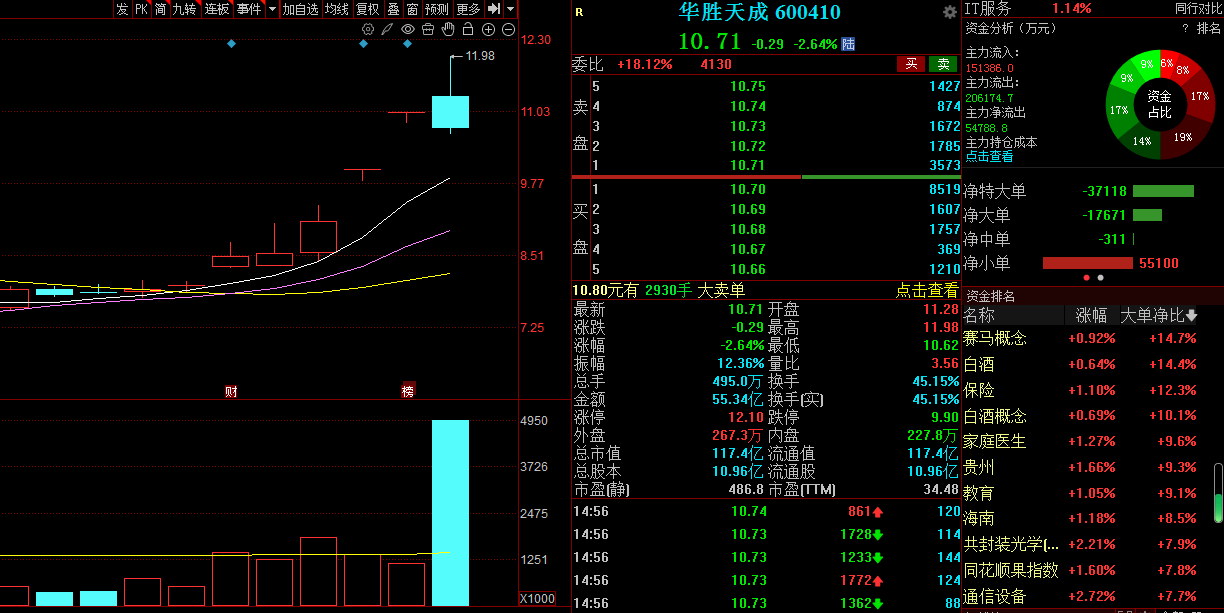1224x613 pixels.
Task: Click the 陆 connect badge next to the price
Action: [x=848, y=44]
